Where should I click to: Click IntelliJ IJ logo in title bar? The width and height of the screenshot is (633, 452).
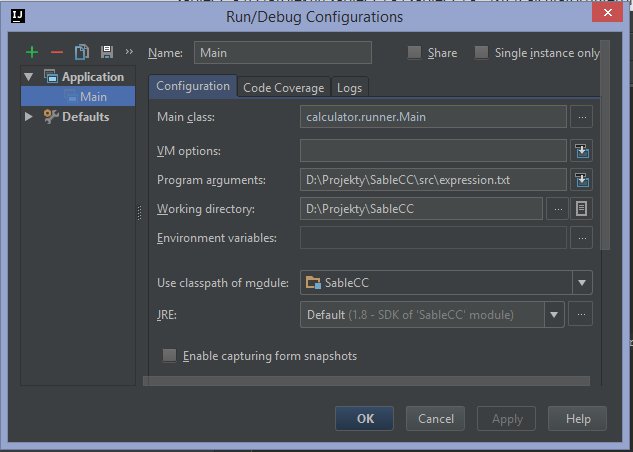(18, 16)
